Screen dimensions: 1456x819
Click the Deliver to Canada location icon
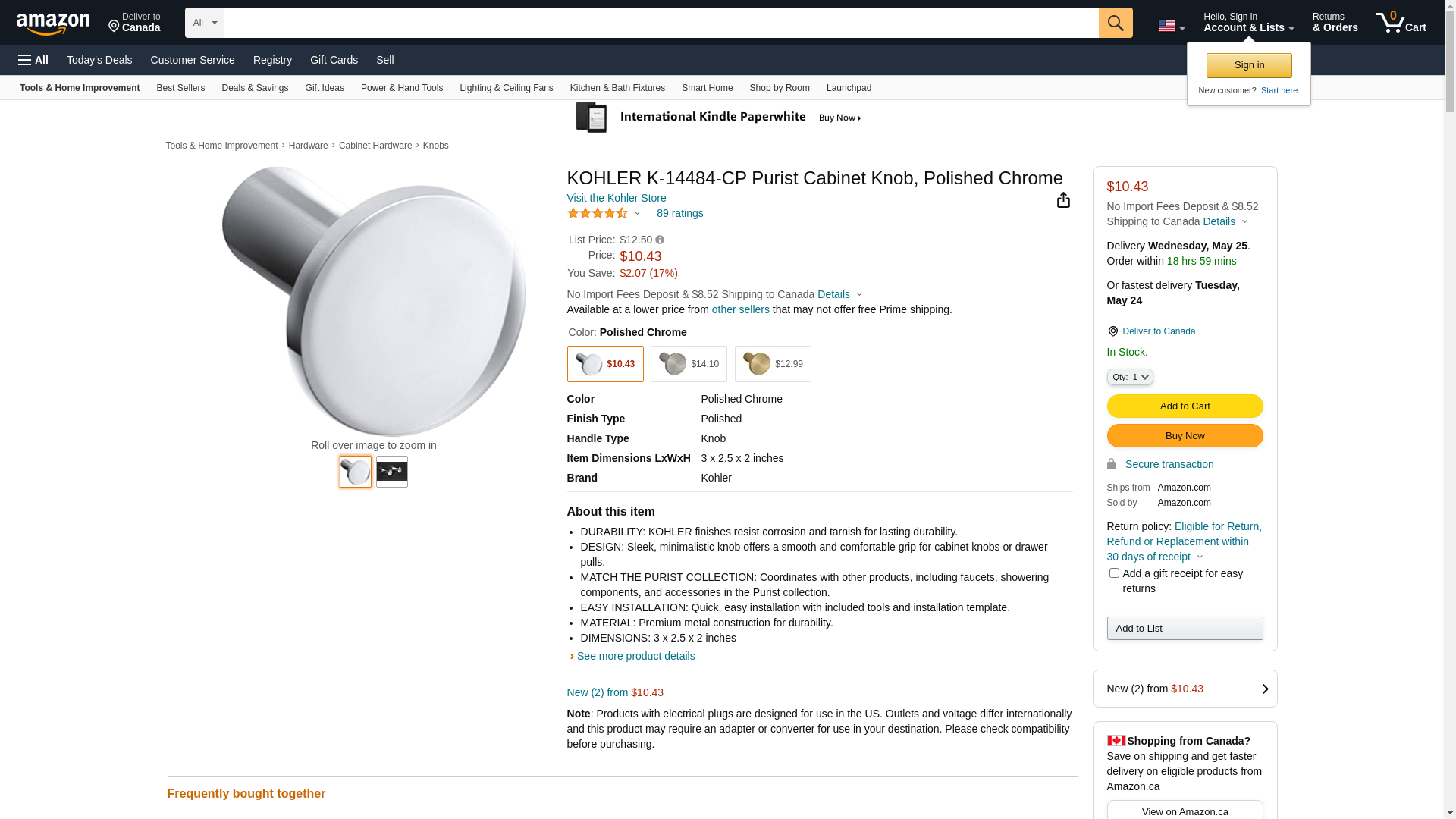[1112, 331]
